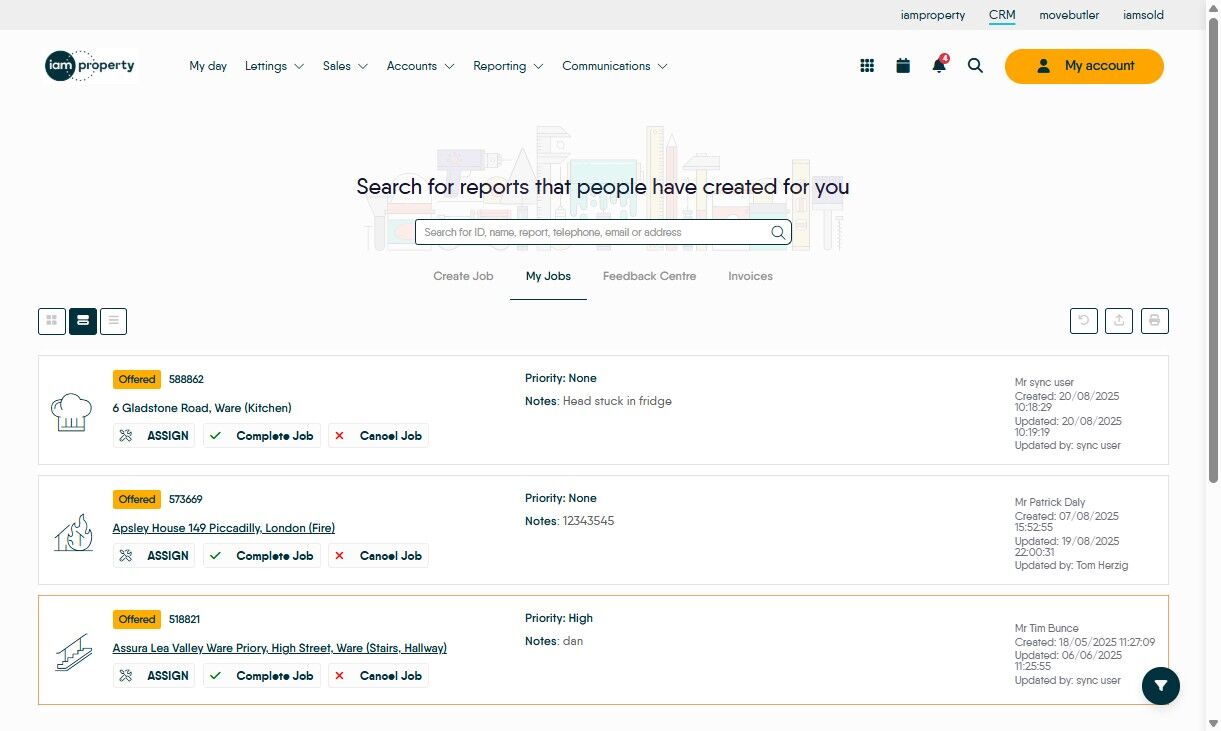Switch to card list view
This screenshot has width=1221, height=731.
point(83,321)
